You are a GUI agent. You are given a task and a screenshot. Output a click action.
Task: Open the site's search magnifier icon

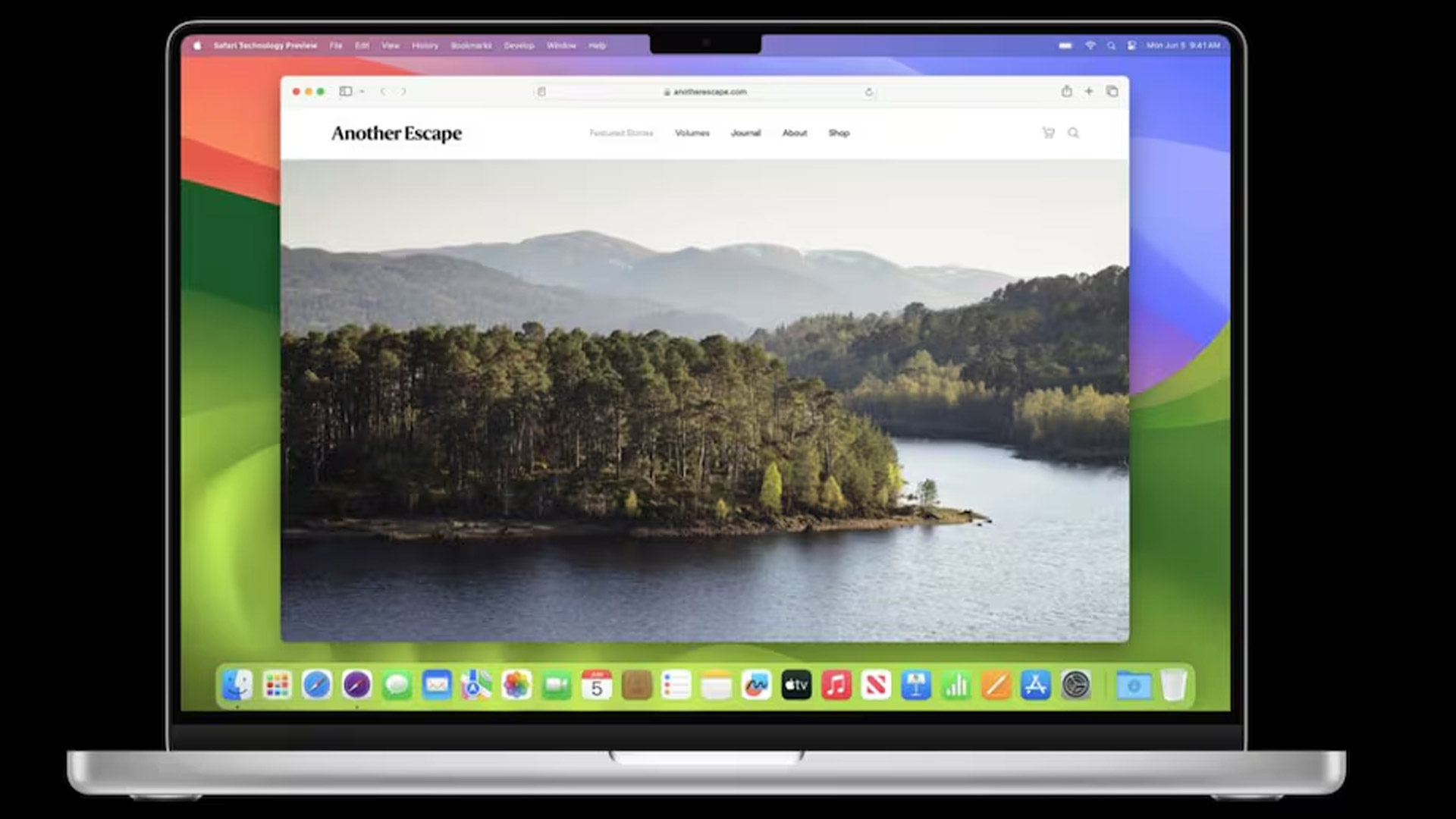(1074, 133)
